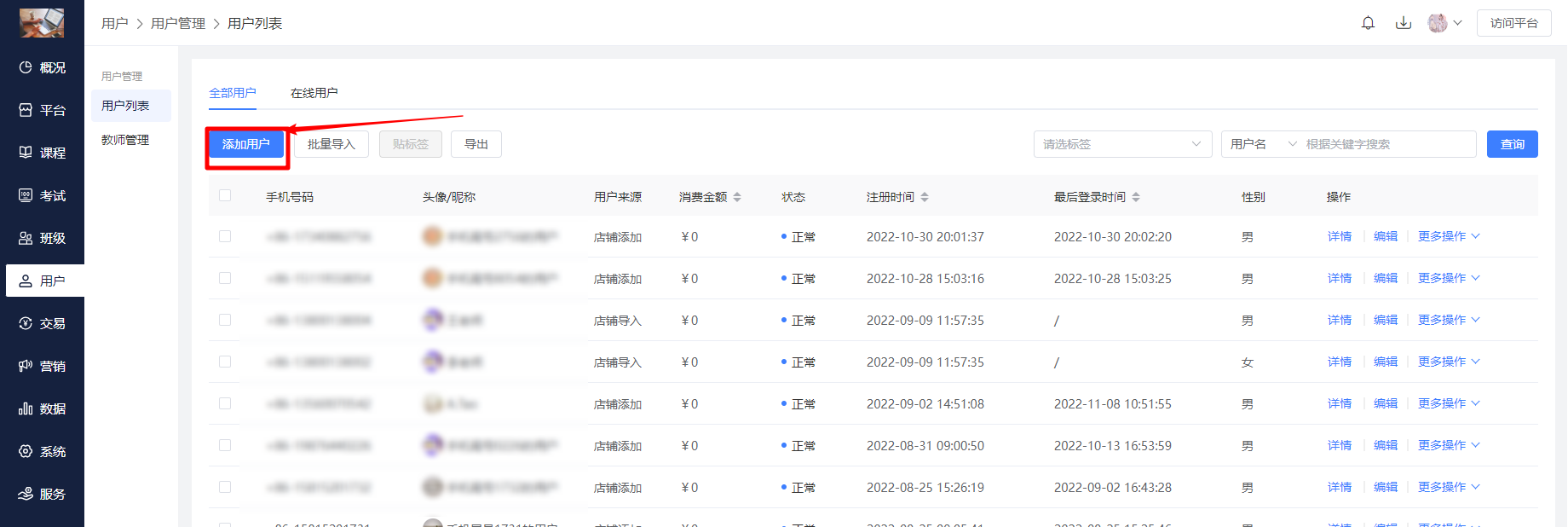The width and height of the screenshot is (1568, 527).
Task: Check the row registered 2022-09-02 14:51:08
Action: (225, 403)
